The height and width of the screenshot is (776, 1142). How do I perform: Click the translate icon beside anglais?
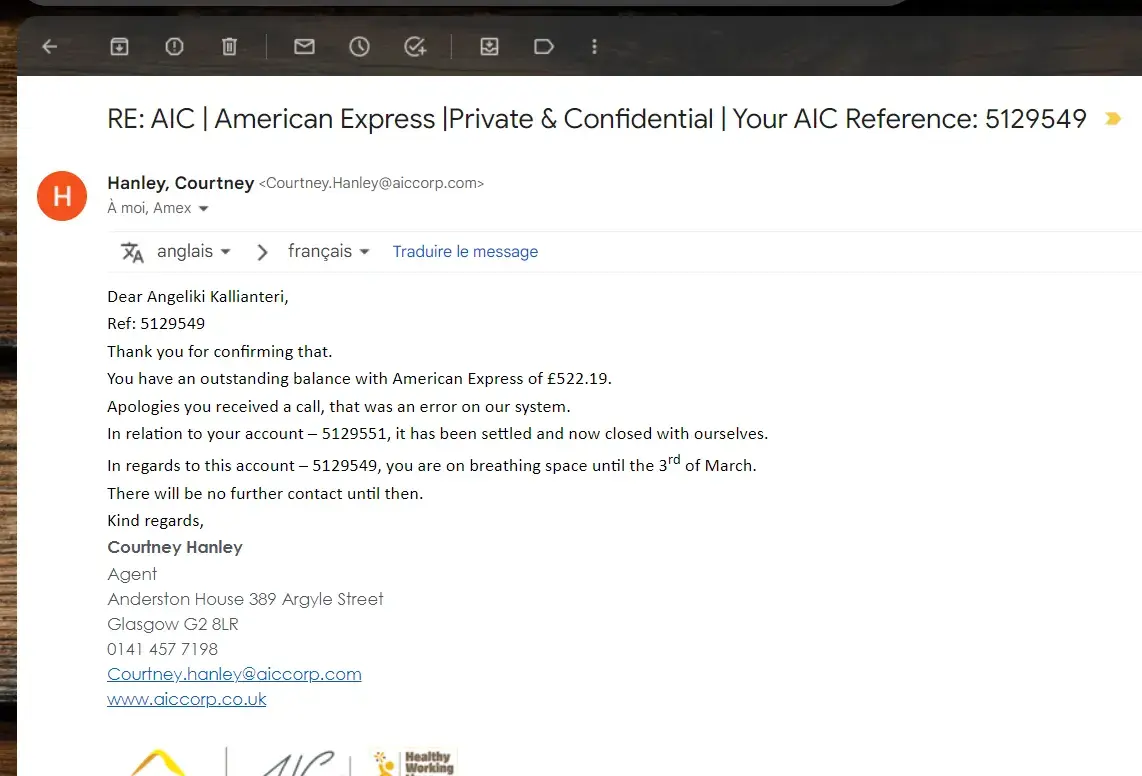[132, 252]
